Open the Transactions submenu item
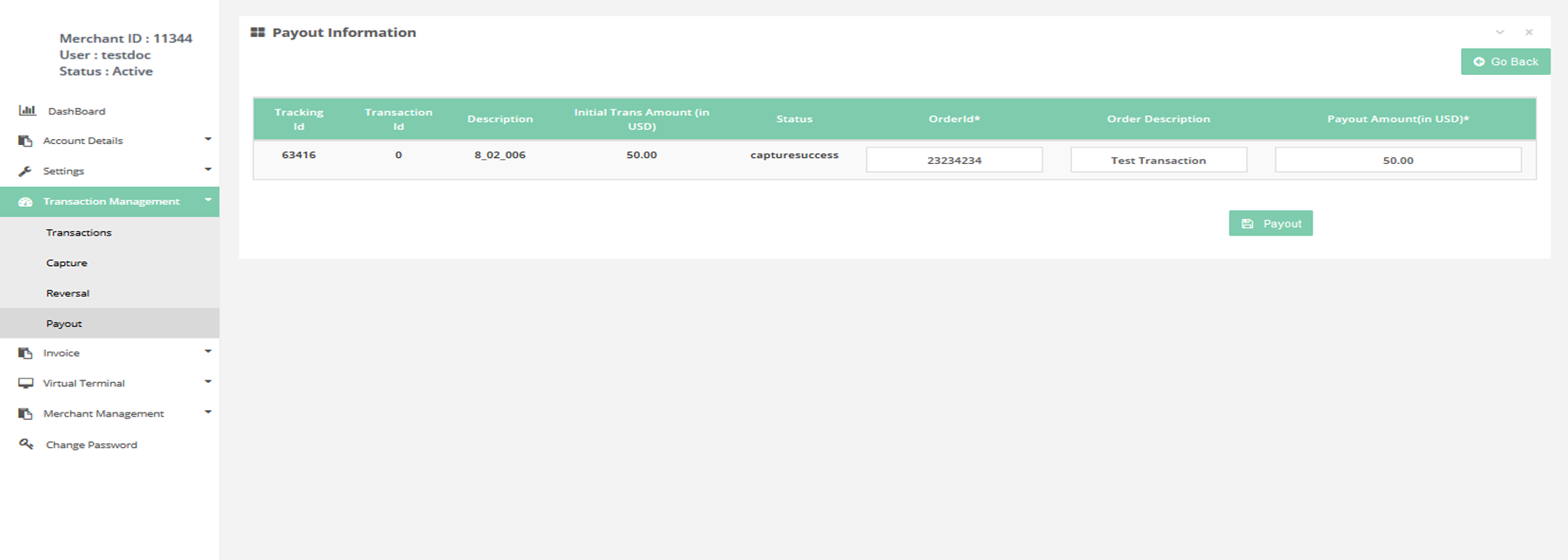The image size is (1568, 560). point(79,233)
